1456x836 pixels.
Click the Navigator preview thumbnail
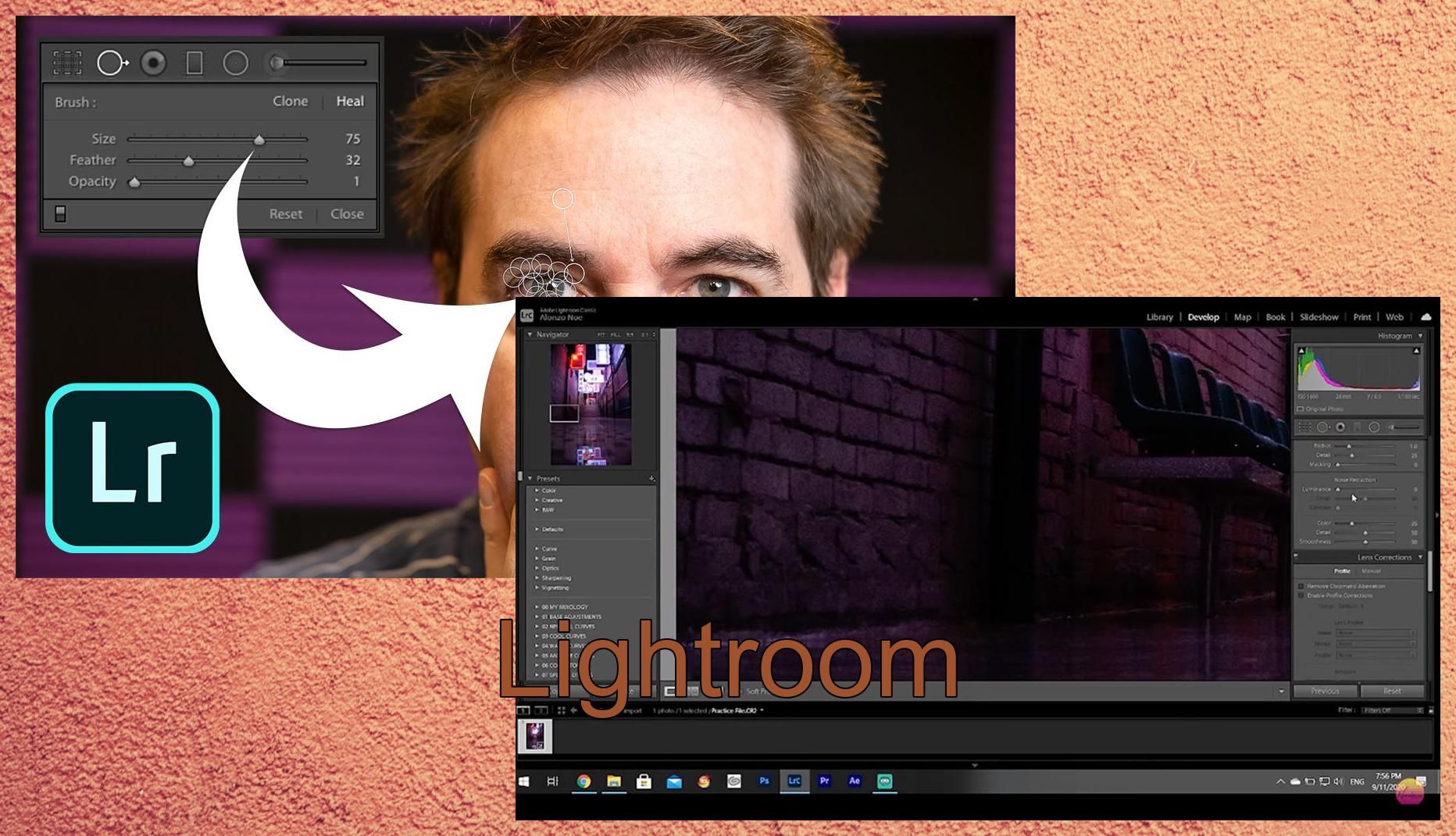pos(590,404)
